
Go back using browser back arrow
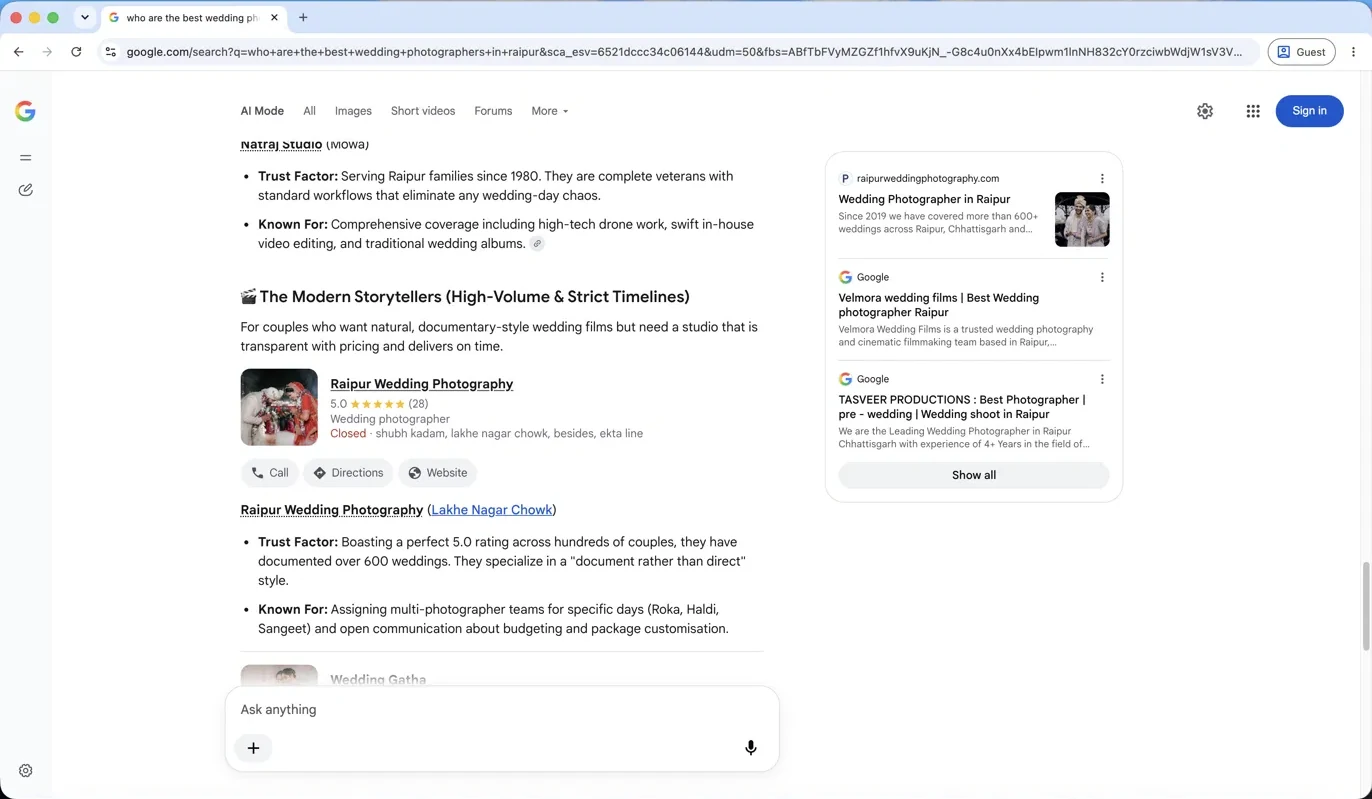point(19,52)
